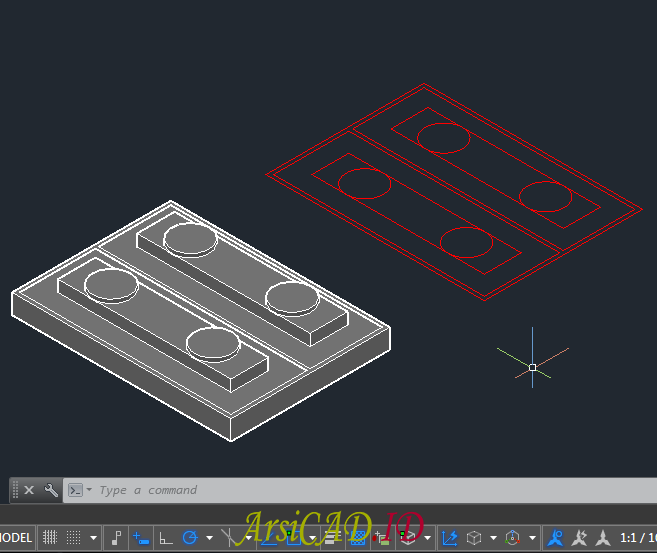Toggle Infer Constraints icon
657x553 pixels.
pyautogui.click(x=116, y=537)
